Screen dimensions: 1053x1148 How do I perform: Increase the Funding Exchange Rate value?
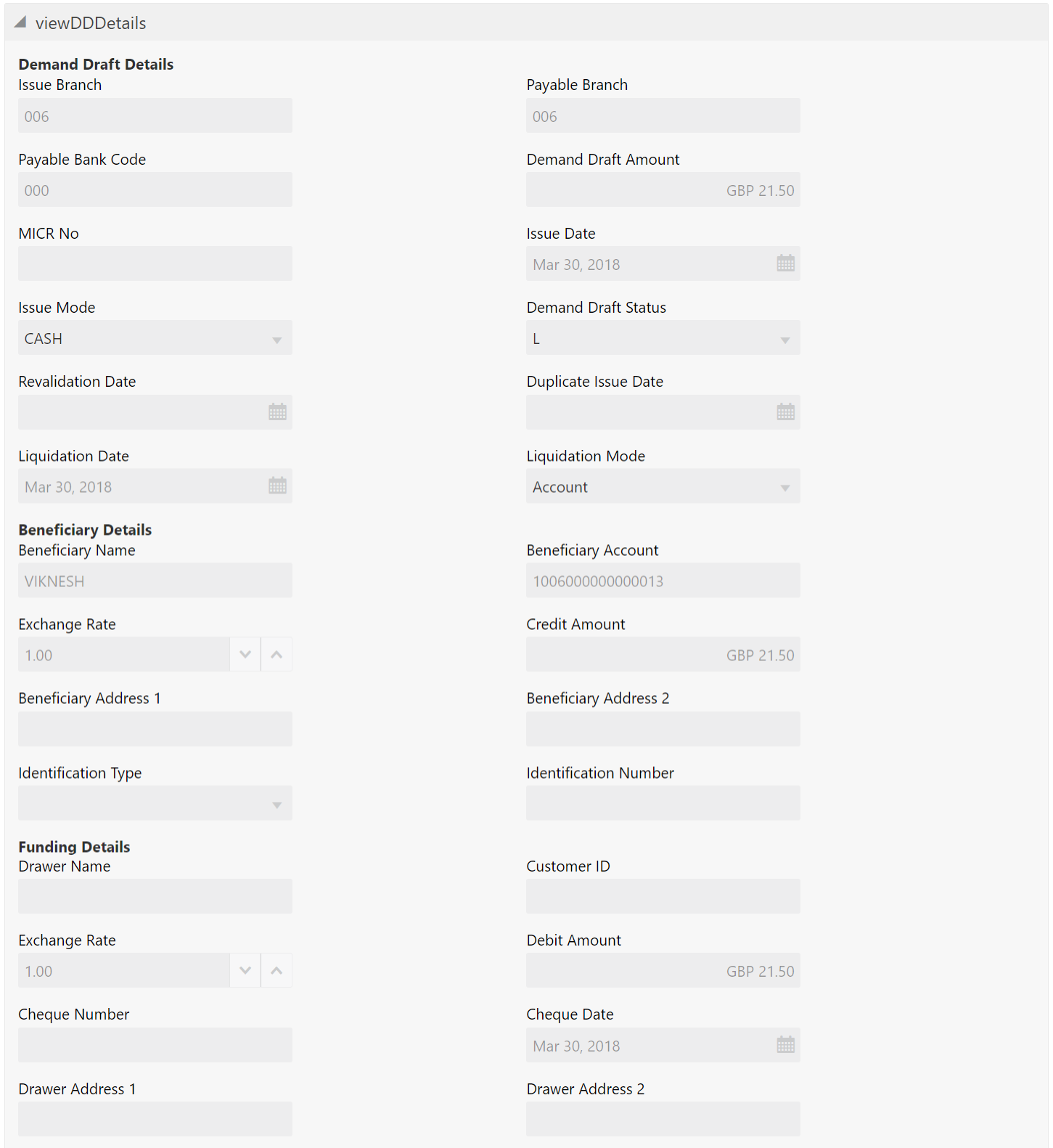point(276,970)
